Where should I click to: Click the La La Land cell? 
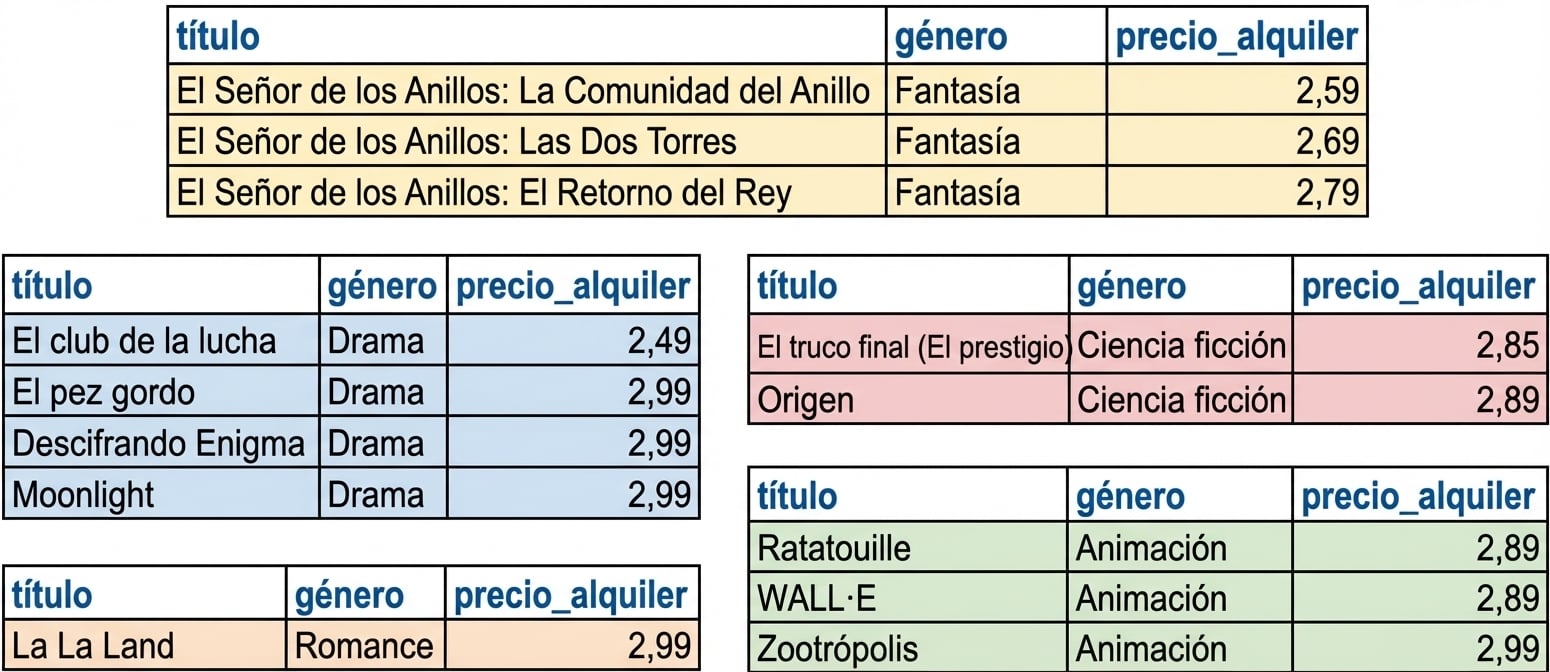pyautogui.click(x=145, y=645)
